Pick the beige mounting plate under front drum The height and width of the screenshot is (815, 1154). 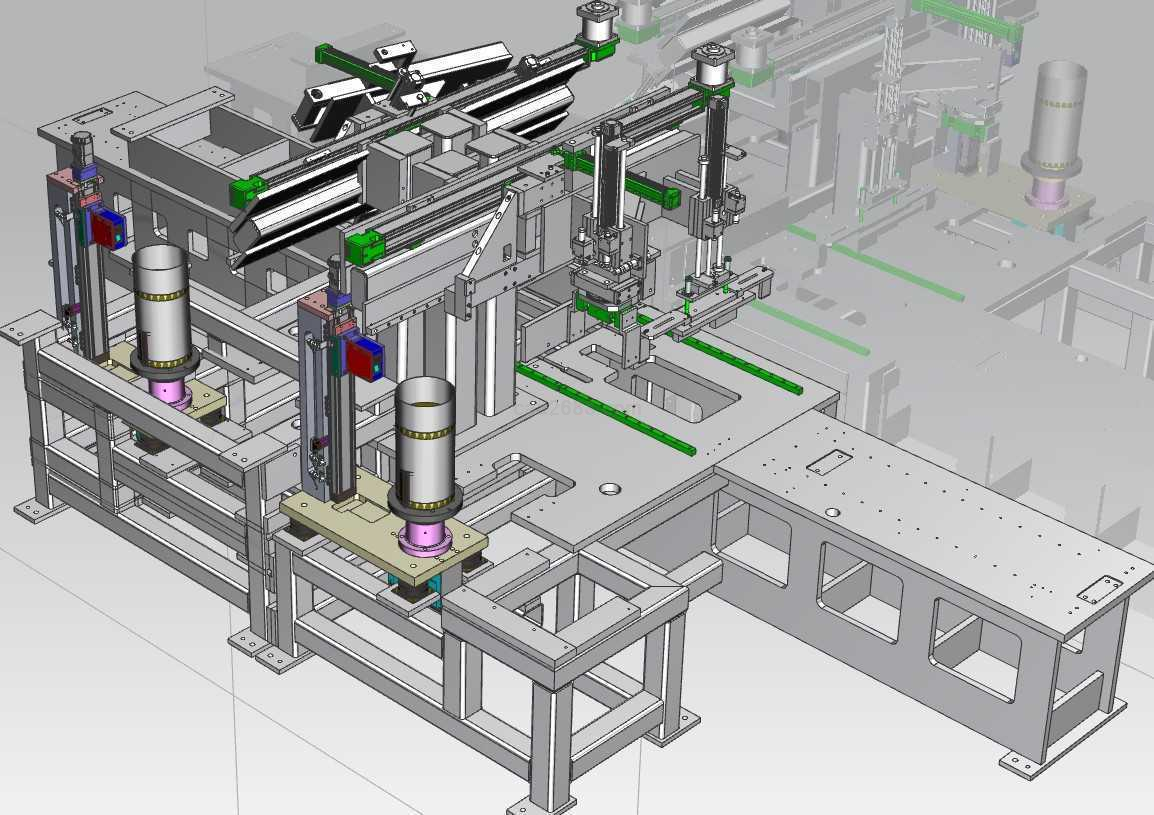[331, 511]
